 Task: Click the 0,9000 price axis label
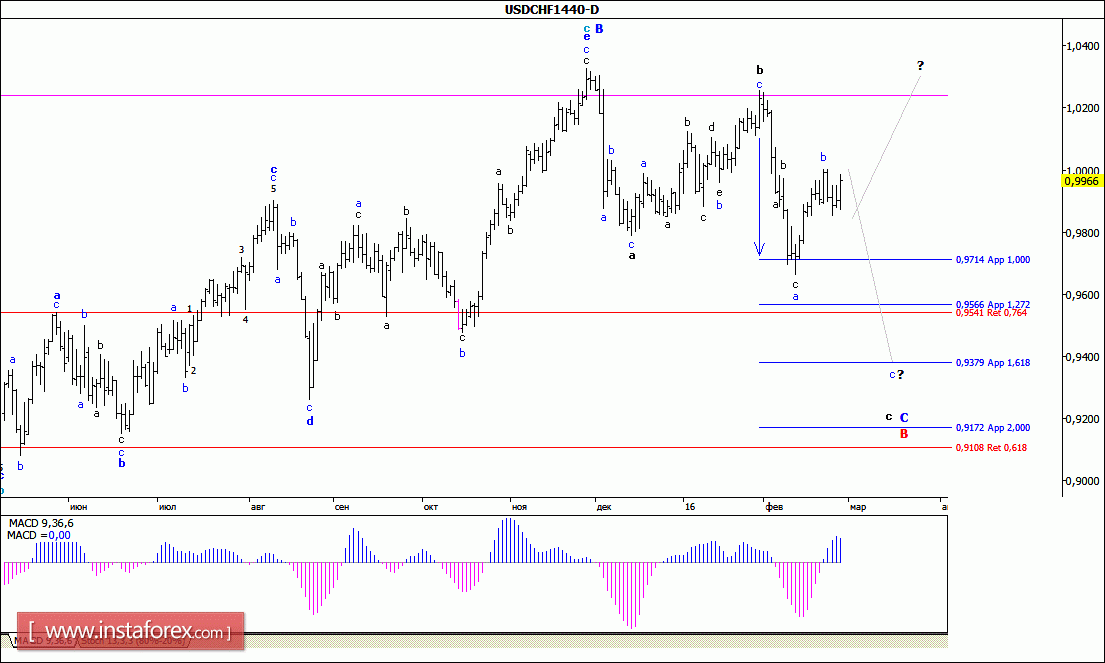(1082, 481)
